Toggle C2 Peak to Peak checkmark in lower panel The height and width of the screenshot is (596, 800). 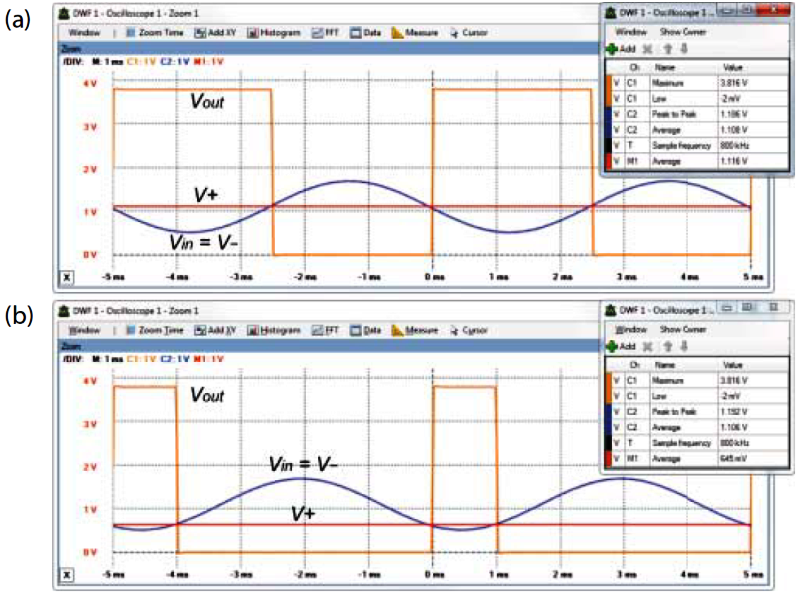point(617,409)
